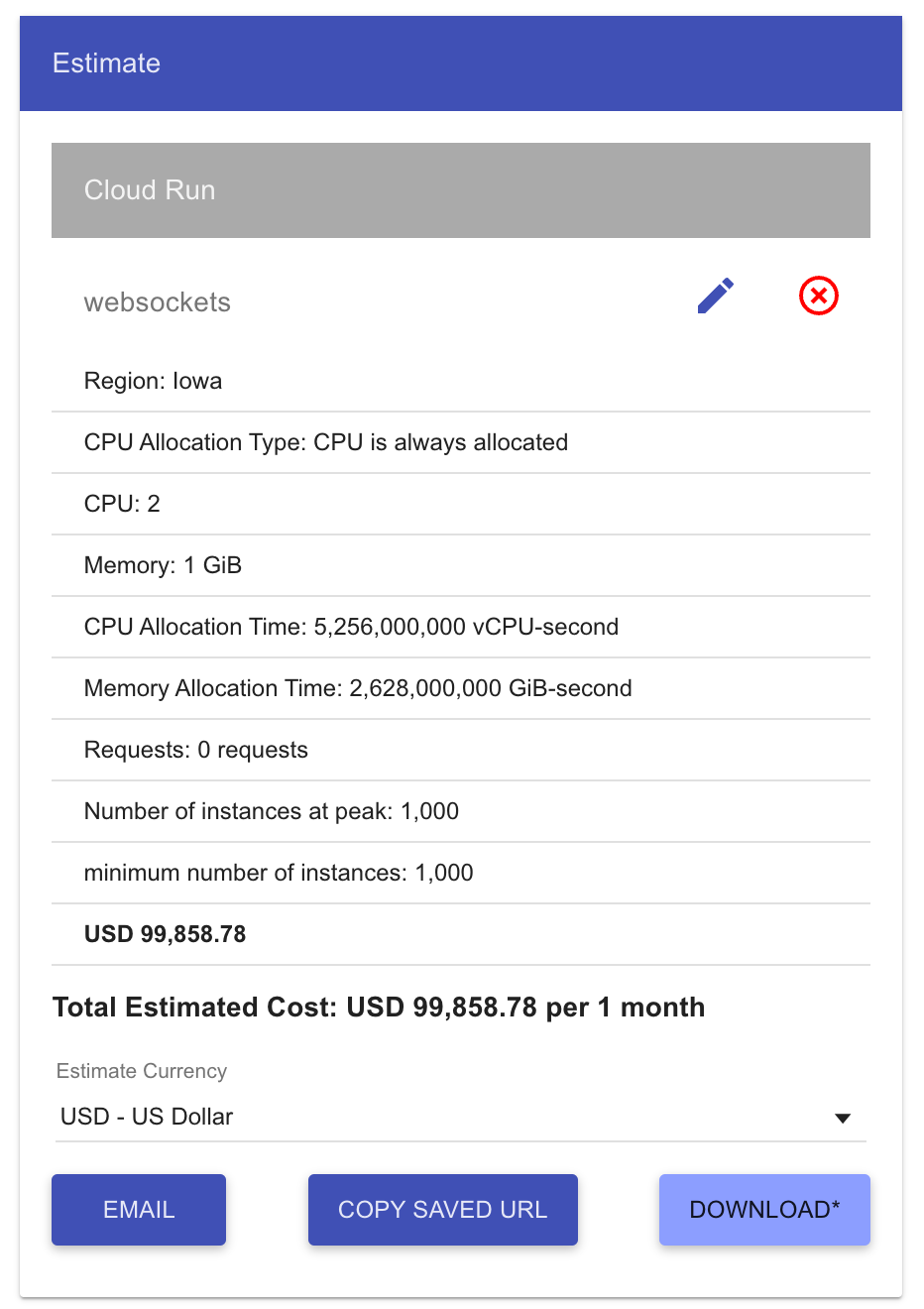Remove the websockets estimate with red X

(x=818, y=296)
